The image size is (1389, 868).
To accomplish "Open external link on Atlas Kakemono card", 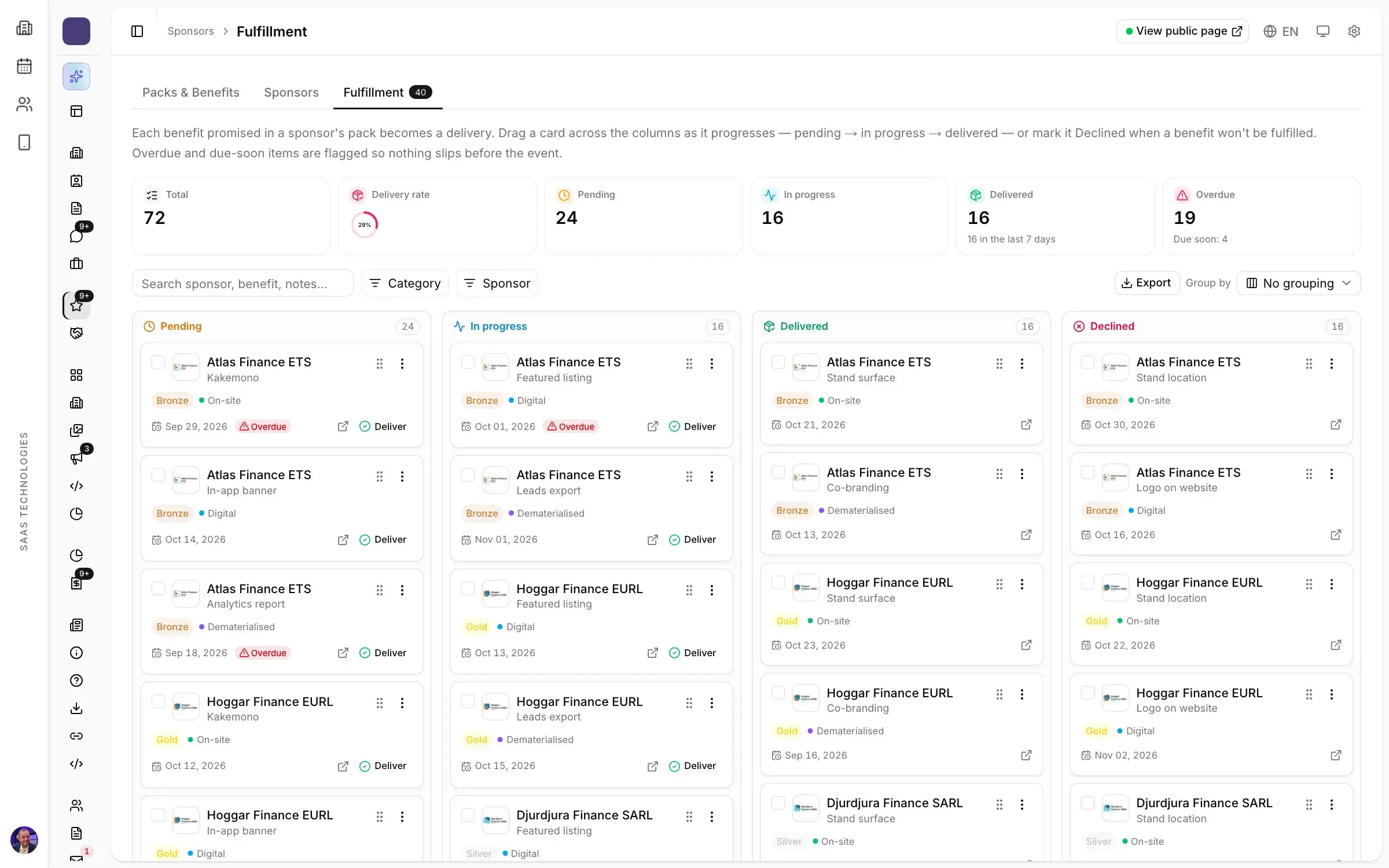I will coord(343,426).
